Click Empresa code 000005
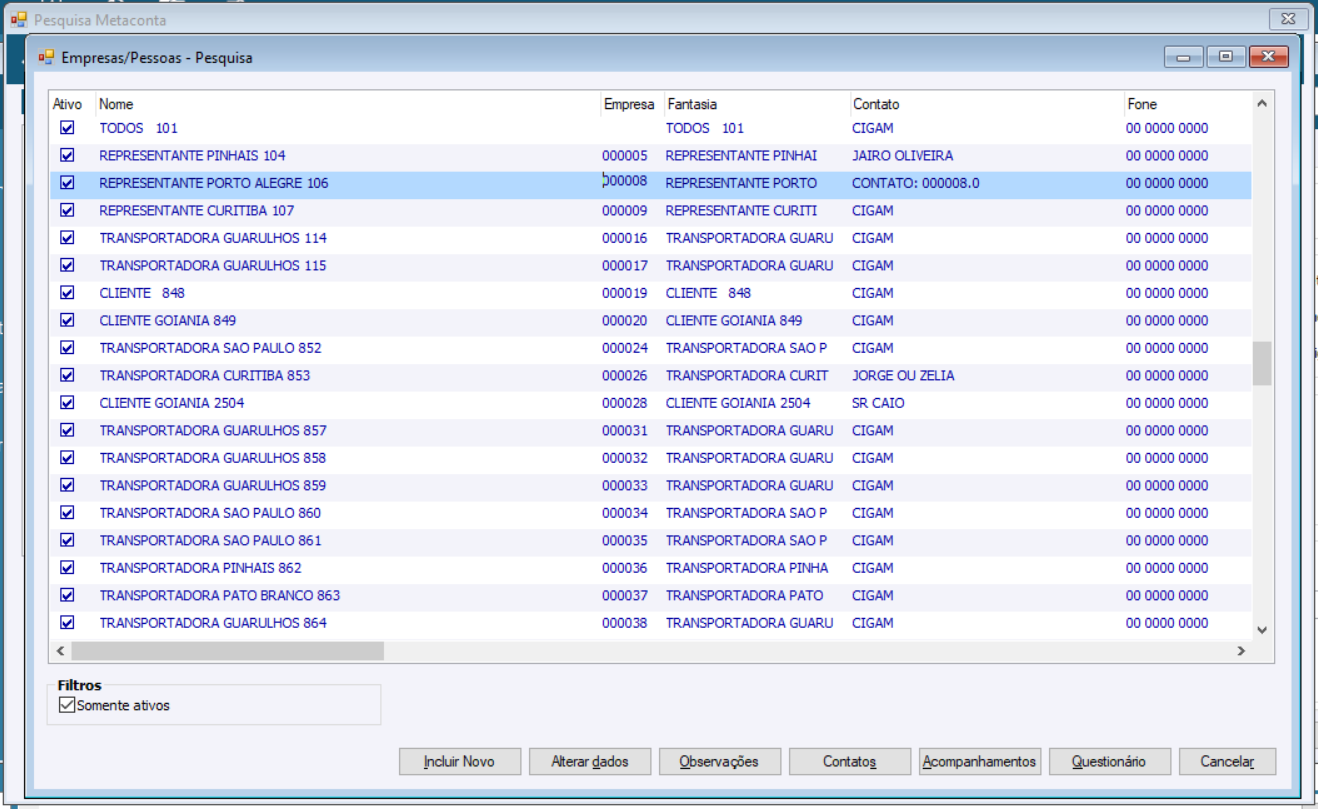 click(x=625, y=156)
